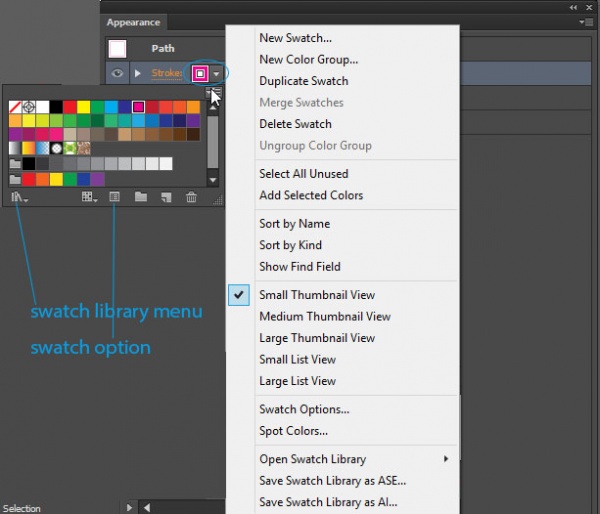Select the Registration swatch icon
Image resolution: width=600 pixels, height=514 pixels.
click(x=30, y=107)
